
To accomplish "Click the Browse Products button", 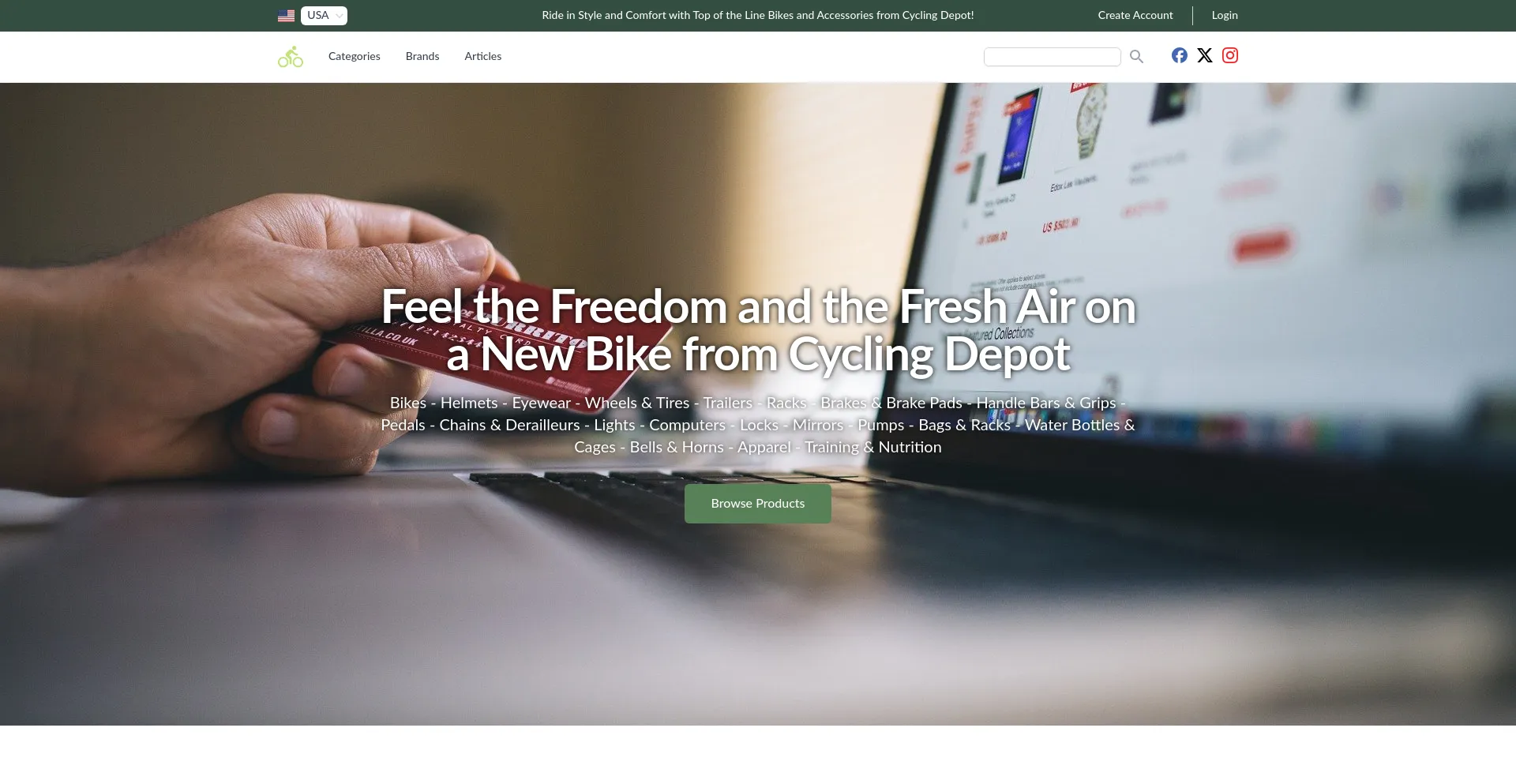I will pyautogui.click(x=757, y=504).
